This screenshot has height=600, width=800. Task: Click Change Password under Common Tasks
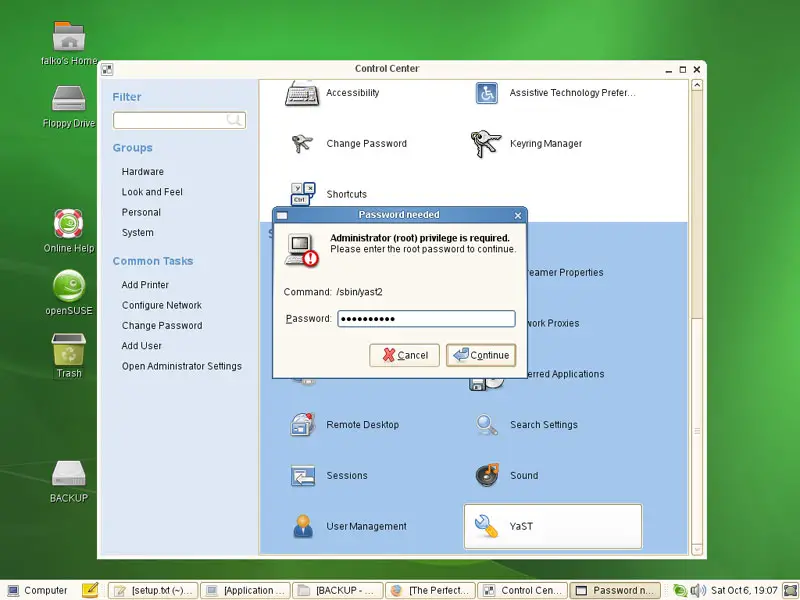click(162, 326)
